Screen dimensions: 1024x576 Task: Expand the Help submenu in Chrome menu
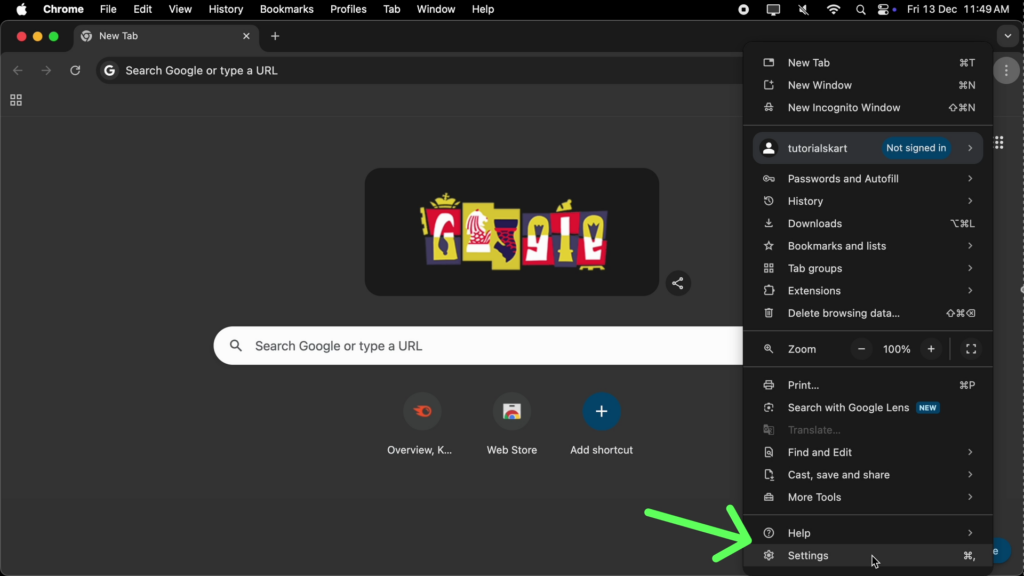[x=868, y=534]
